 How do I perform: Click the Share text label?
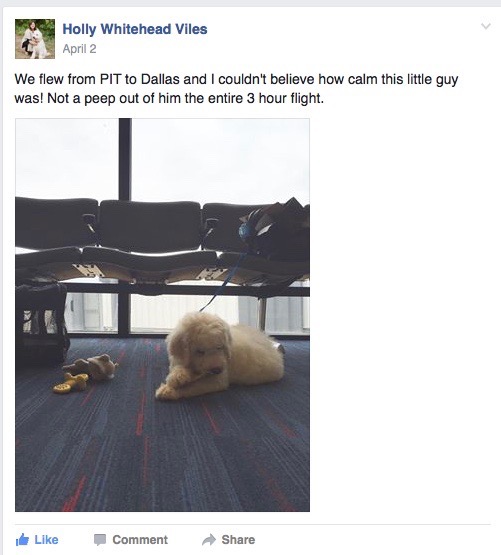click(238, 540)
